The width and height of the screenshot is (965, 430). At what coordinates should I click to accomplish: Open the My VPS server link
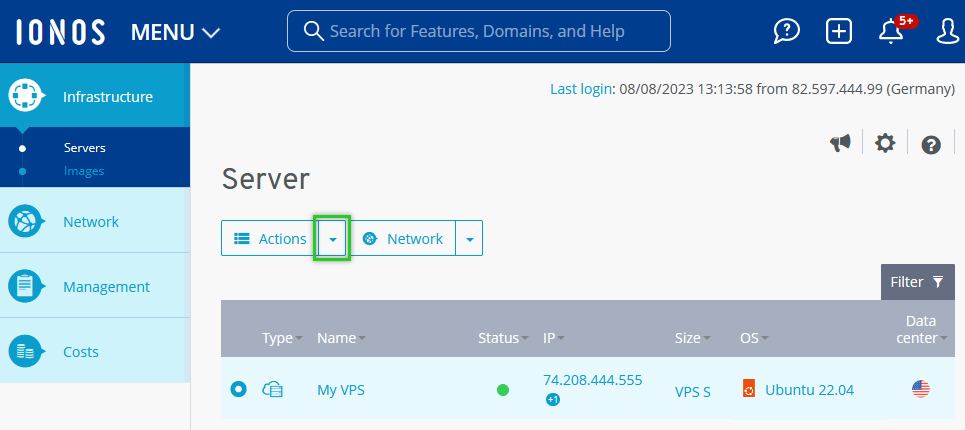(x=341, y=390)
